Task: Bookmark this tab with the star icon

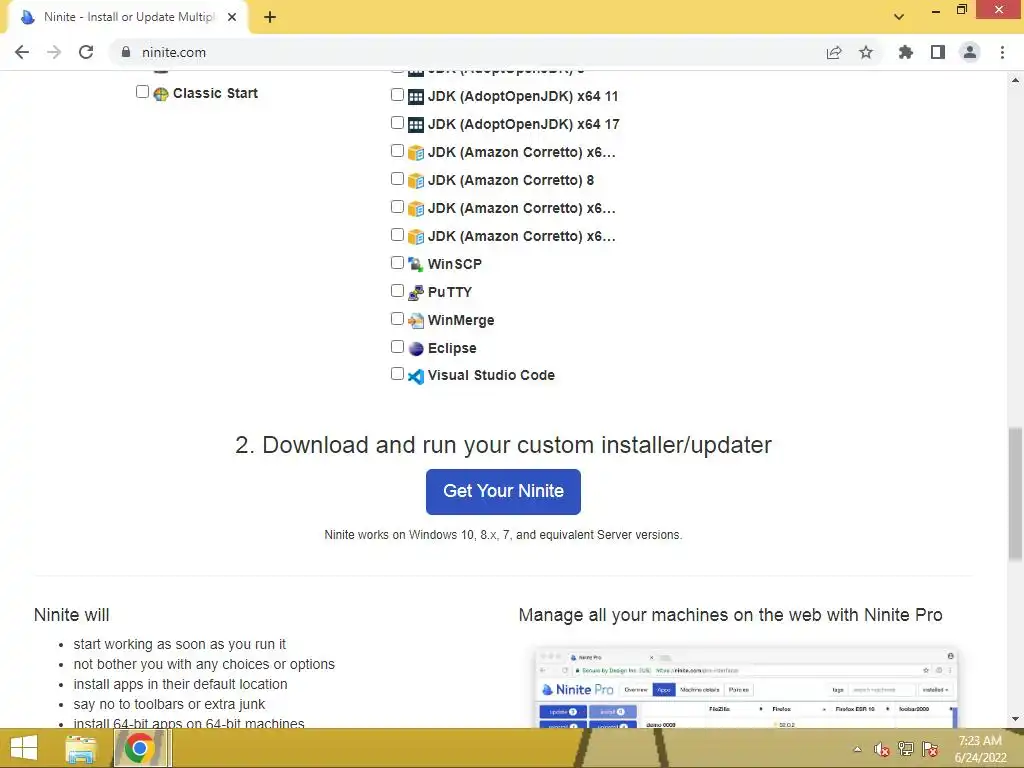Action: coord(866,52)
